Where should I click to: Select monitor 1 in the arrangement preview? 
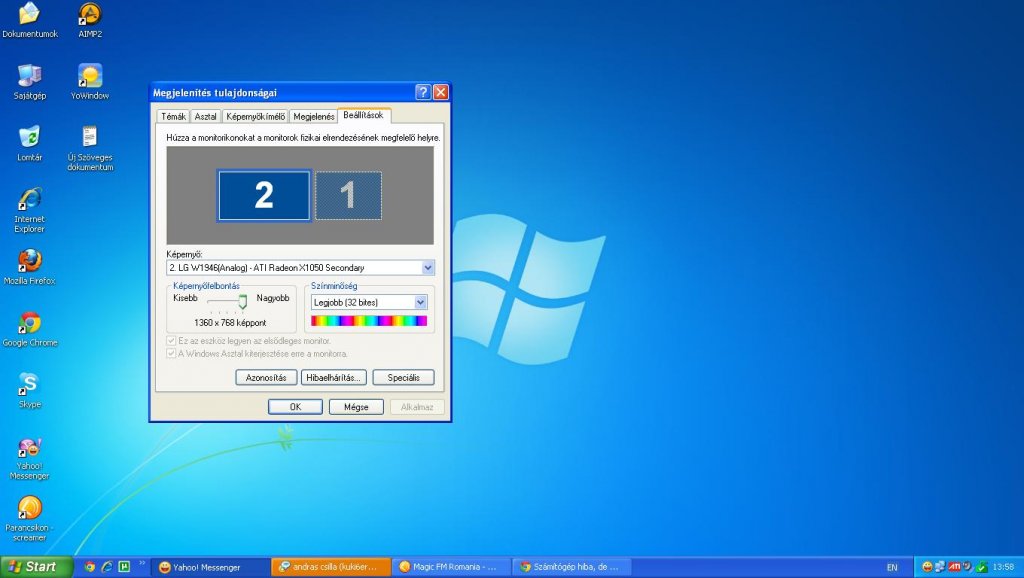[x=348, y=195]
